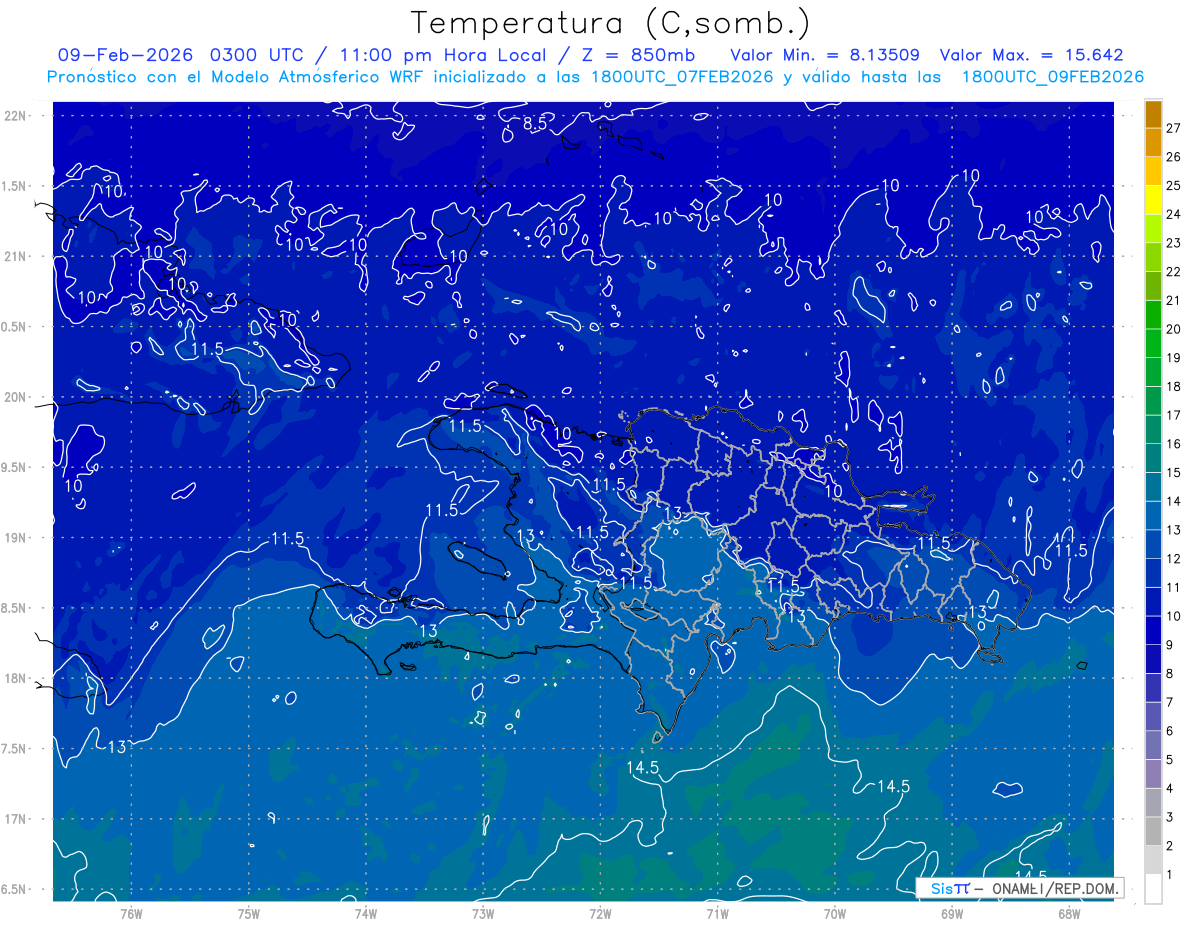
Task: Click the value 11 on the color scale
Action: 1174,588
